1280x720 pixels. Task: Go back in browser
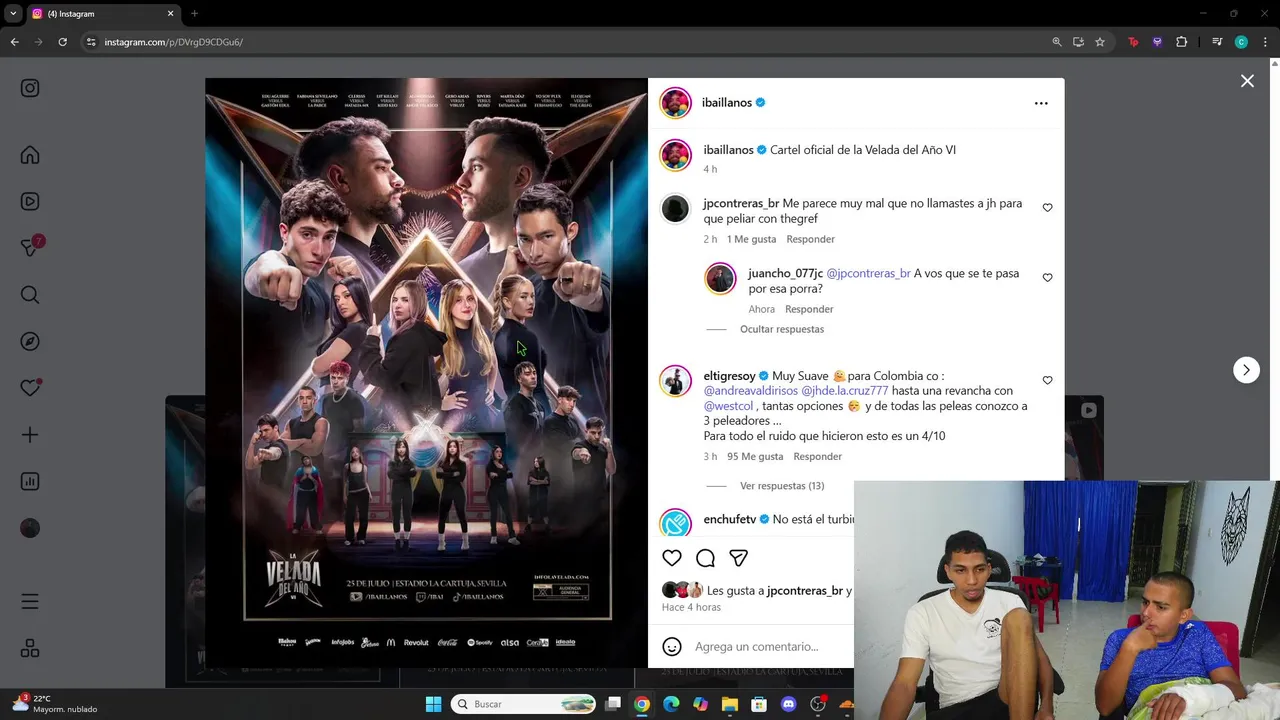click(x=14, y=42)
